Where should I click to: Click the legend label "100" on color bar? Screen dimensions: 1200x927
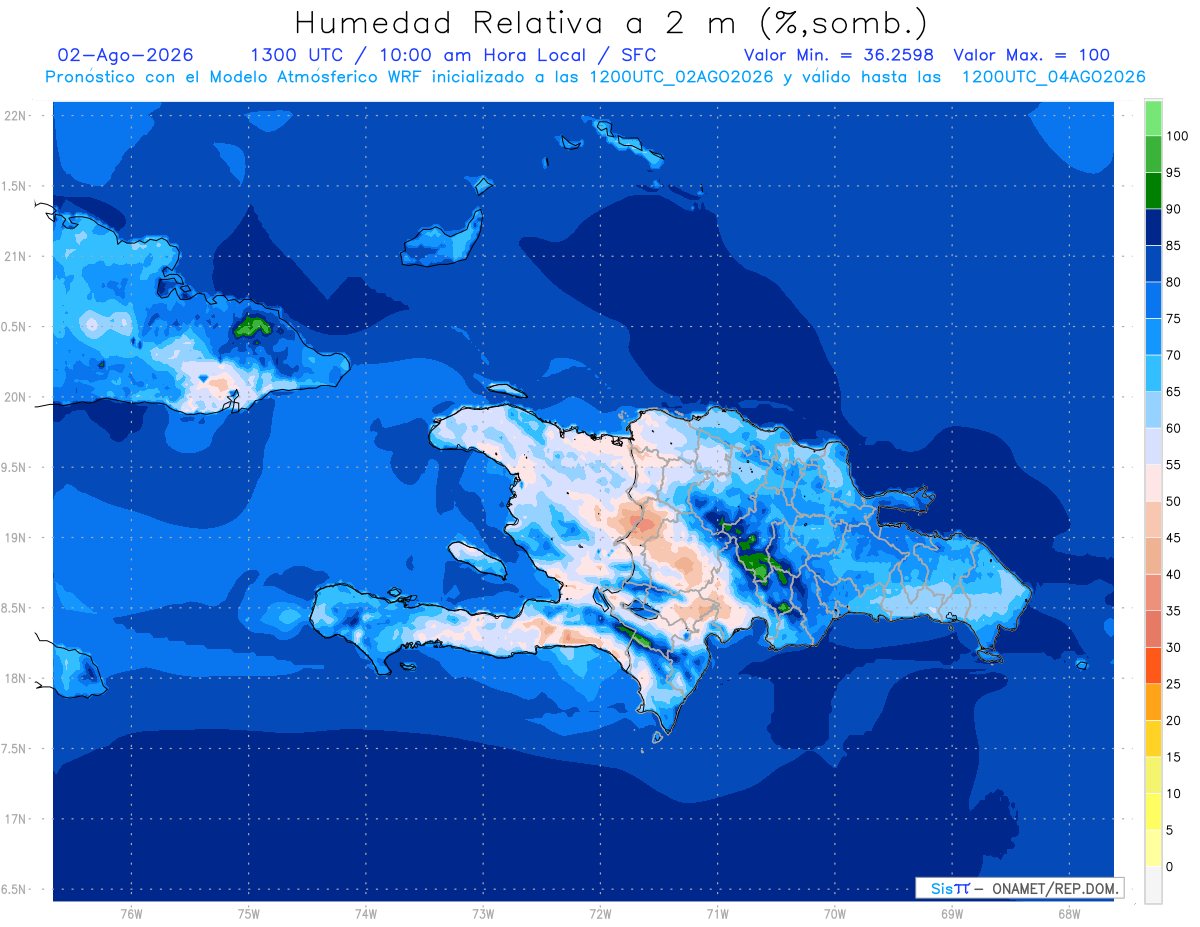coord(1176,136)
